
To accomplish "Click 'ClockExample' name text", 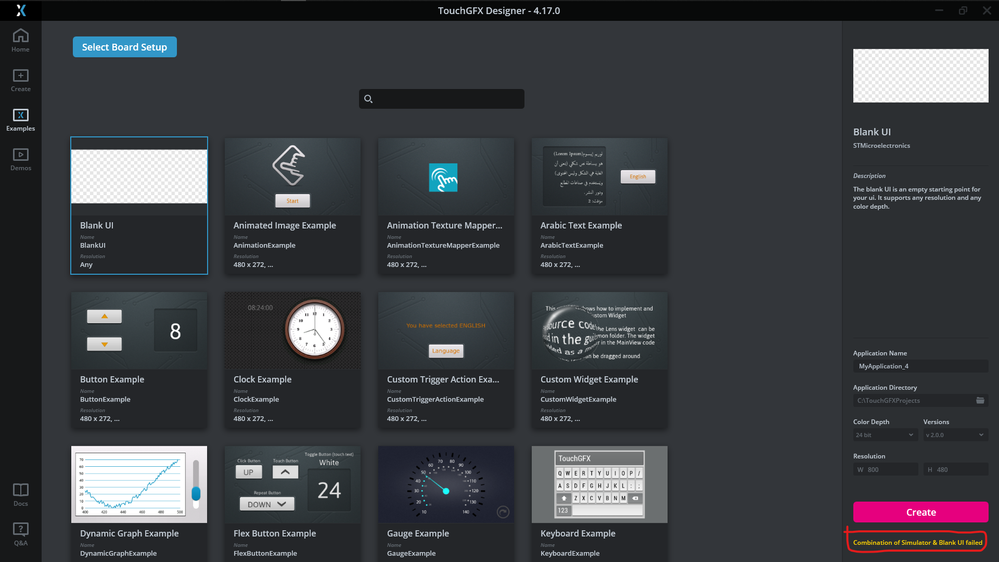I will (x=256, y=400).
